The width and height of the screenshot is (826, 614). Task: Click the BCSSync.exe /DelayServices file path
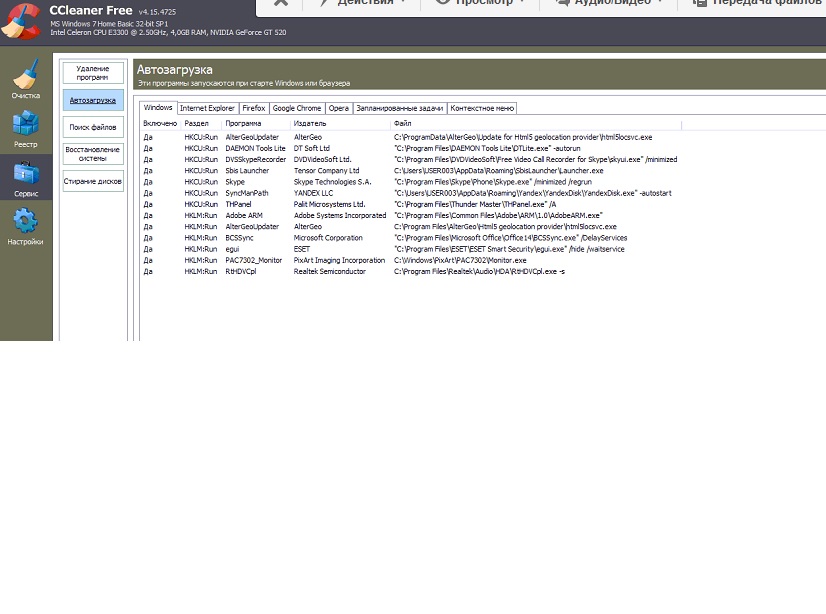click(510, 237)
